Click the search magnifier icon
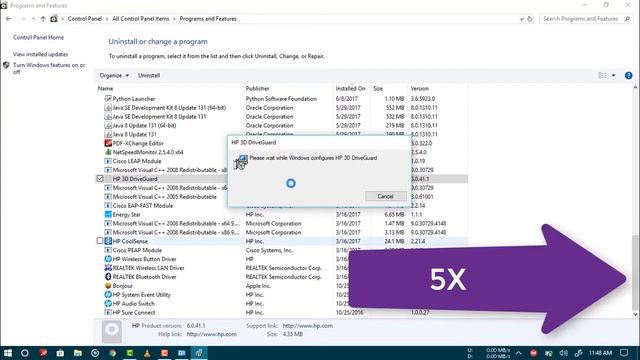Image resolution: width=640 pixels, height=360 pixels. coord(627,19)
